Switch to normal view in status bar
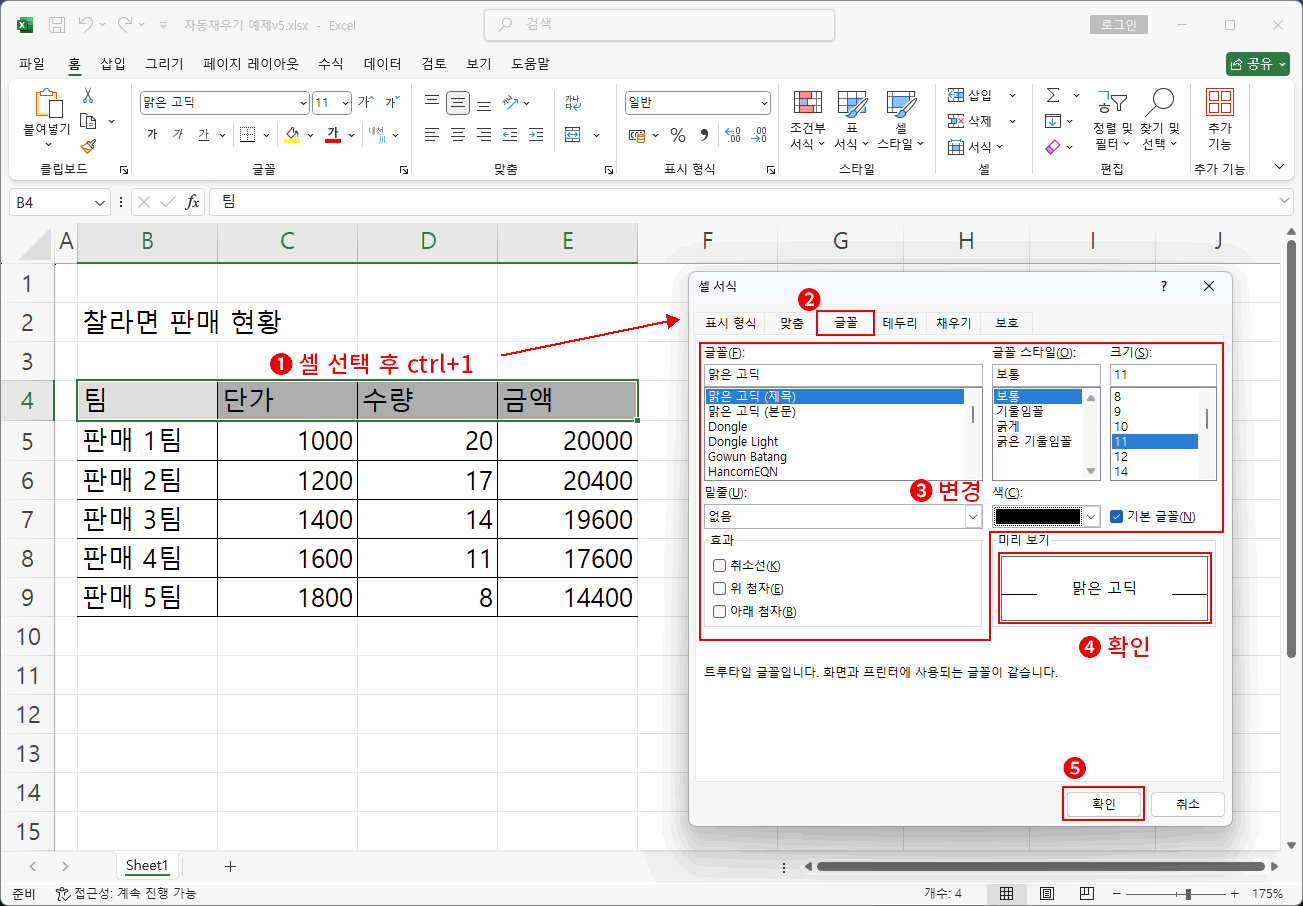 pyautogui.click(x=1008, y=893)
